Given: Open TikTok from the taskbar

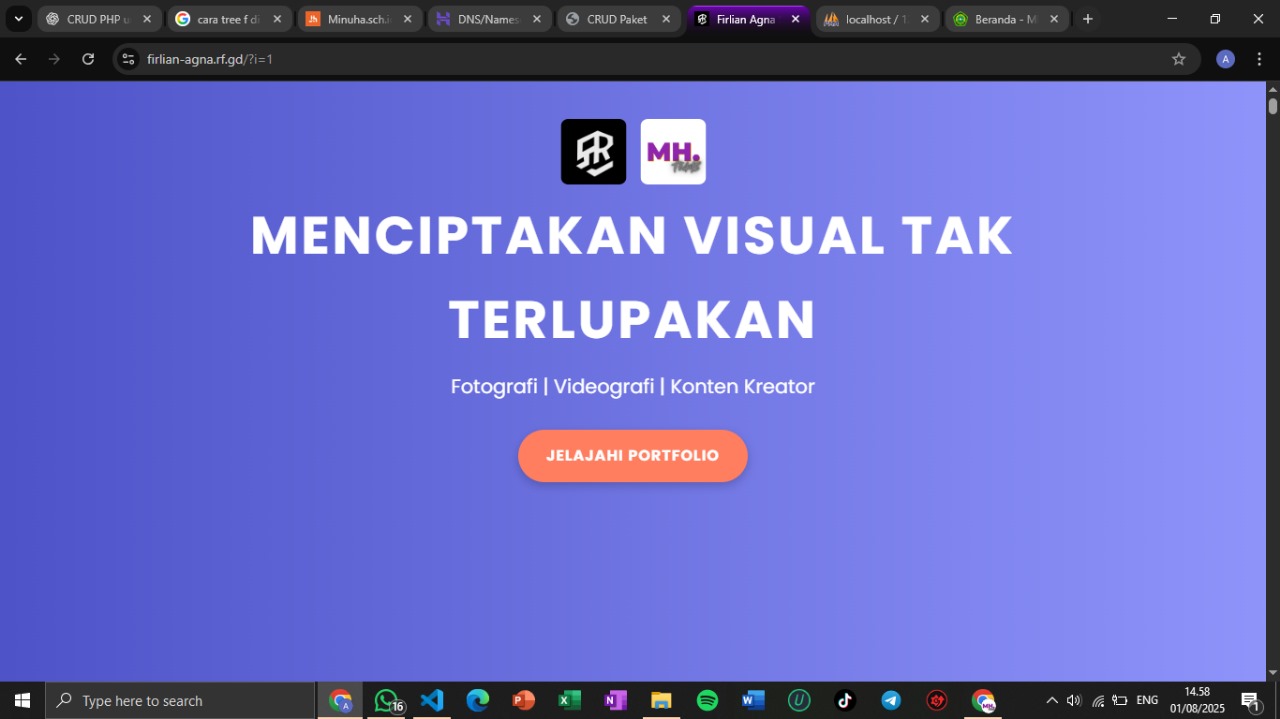Looking at the screenshot, I should point(845,700).
